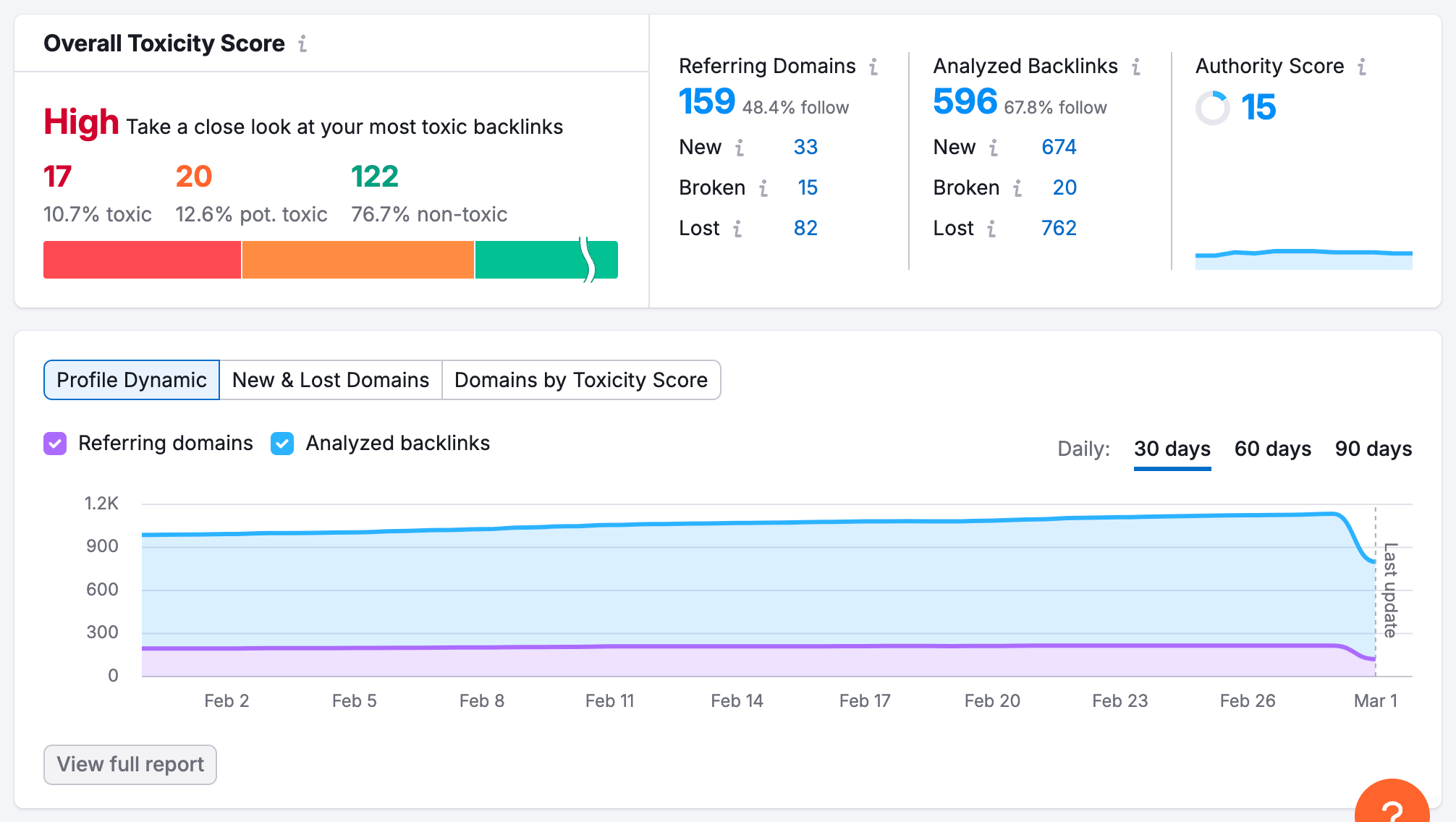Click the View full report button
This screenshot has width=1456, height=822.
(130, 764)
